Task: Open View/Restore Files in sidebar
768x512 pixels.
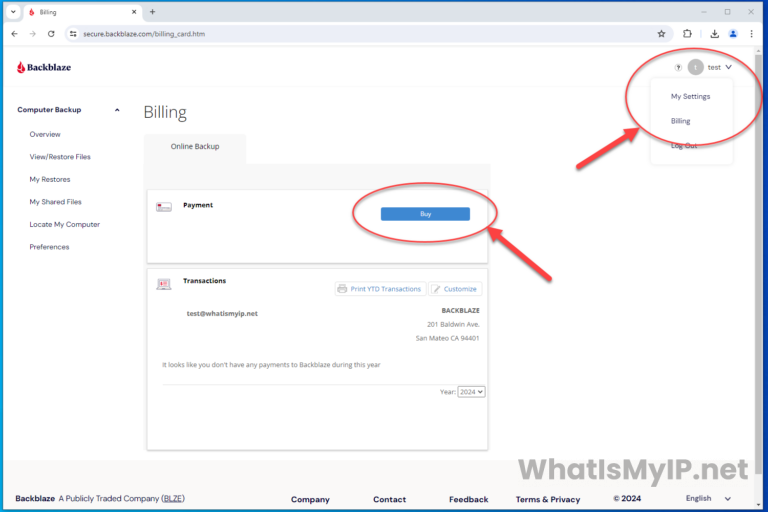Action: 60,157
